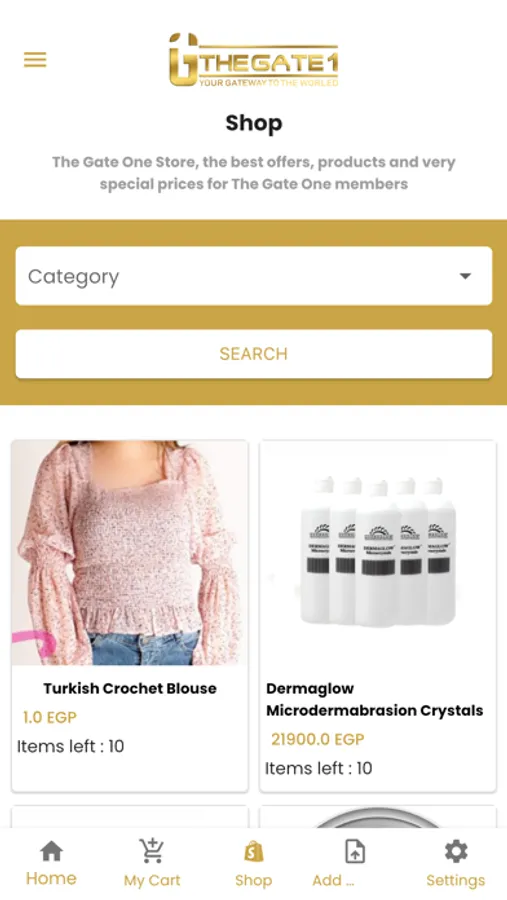Select the Dermaglow Microdermabrasion Crystals title

click(374, 699)
